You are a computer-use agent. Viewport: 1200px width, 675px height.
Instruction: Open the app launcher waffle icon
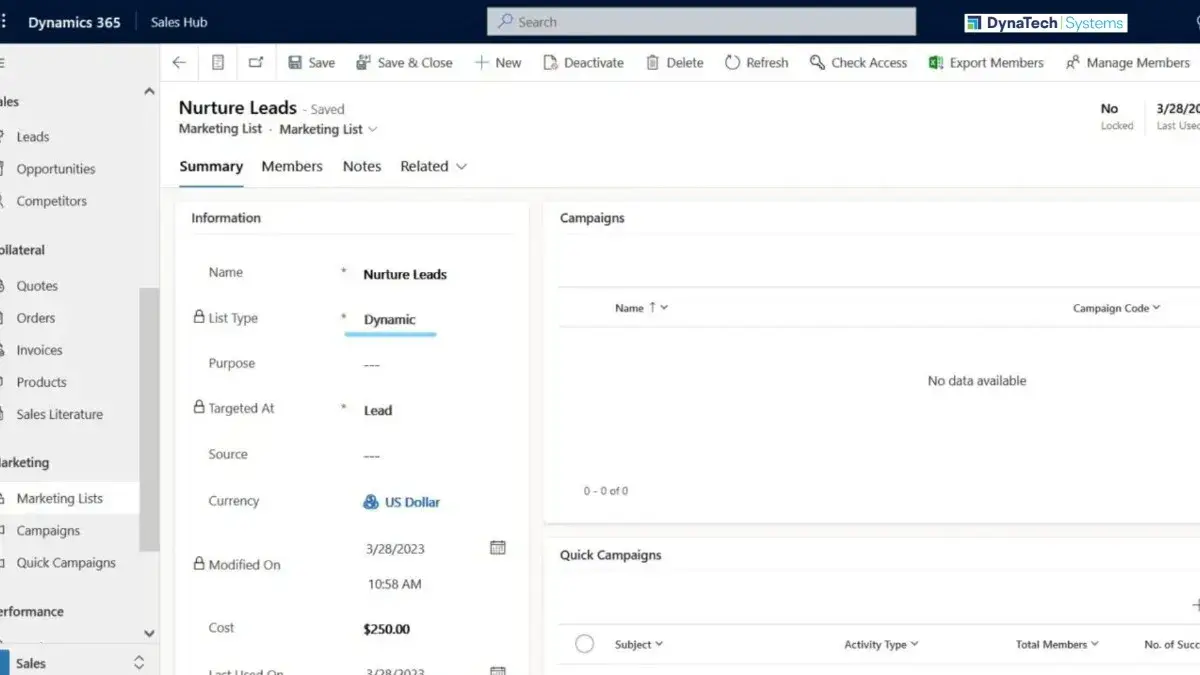point(3,22)
